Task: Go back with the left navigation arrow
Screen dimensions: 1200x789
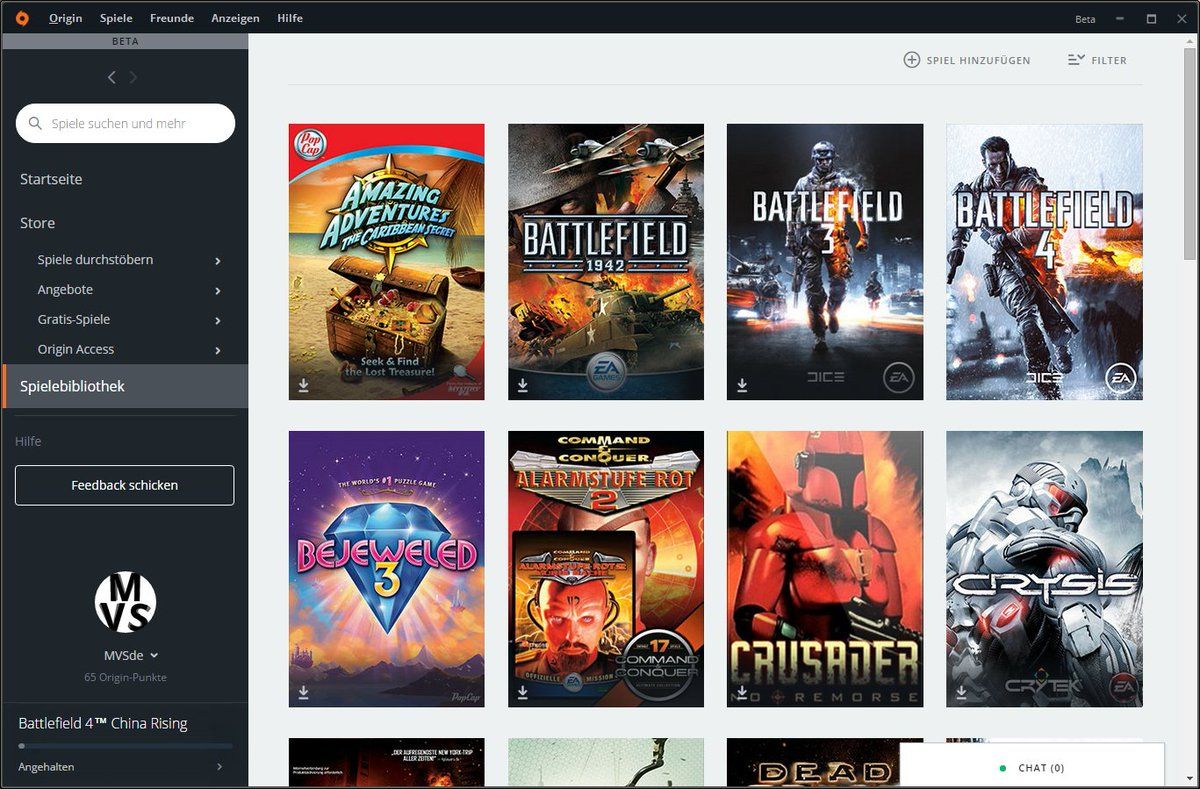Action: click(111, 77)
